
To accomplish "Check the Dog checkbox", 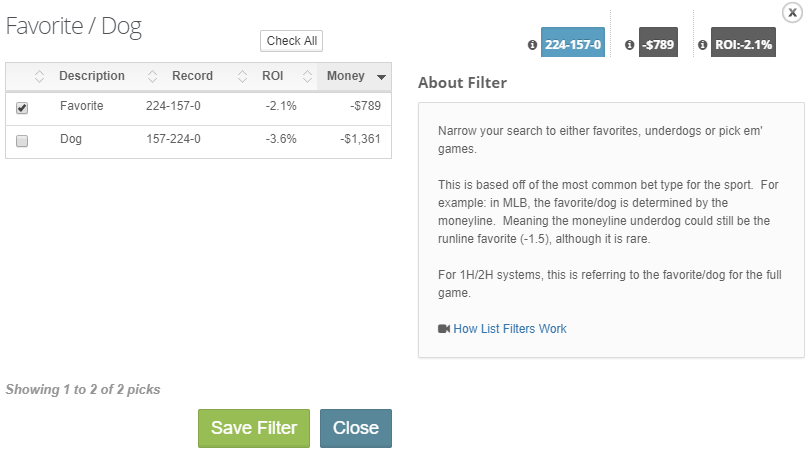I will pos(22,141).
